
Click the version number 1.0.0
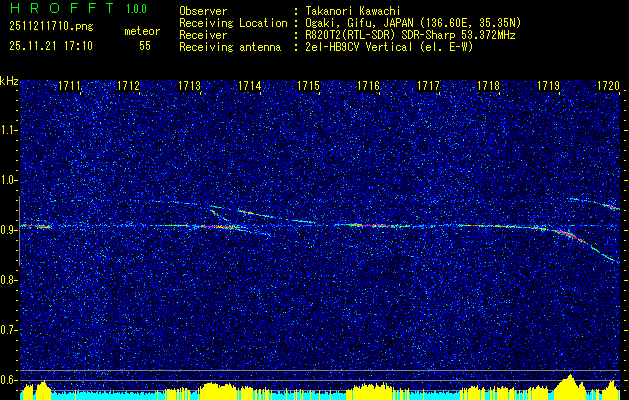tap(136, 9)
